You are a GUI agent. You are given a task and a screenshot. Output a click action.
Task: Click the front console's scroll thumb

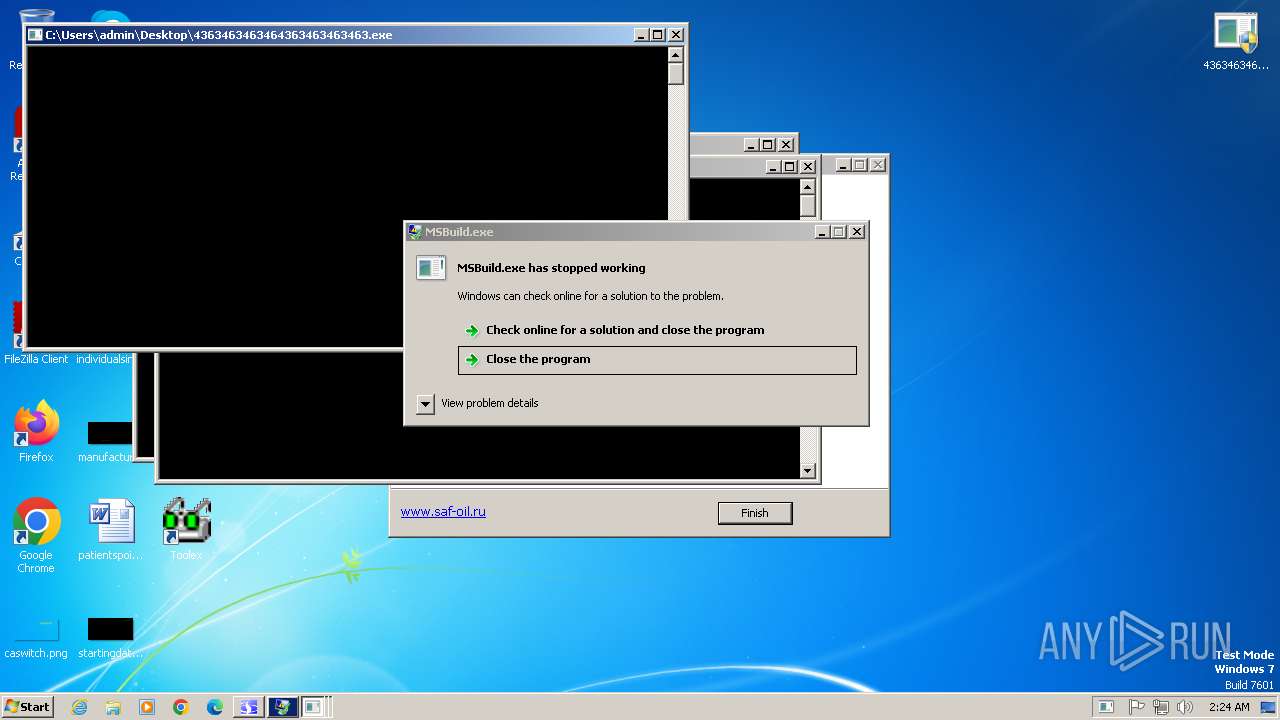pos(676,74)
